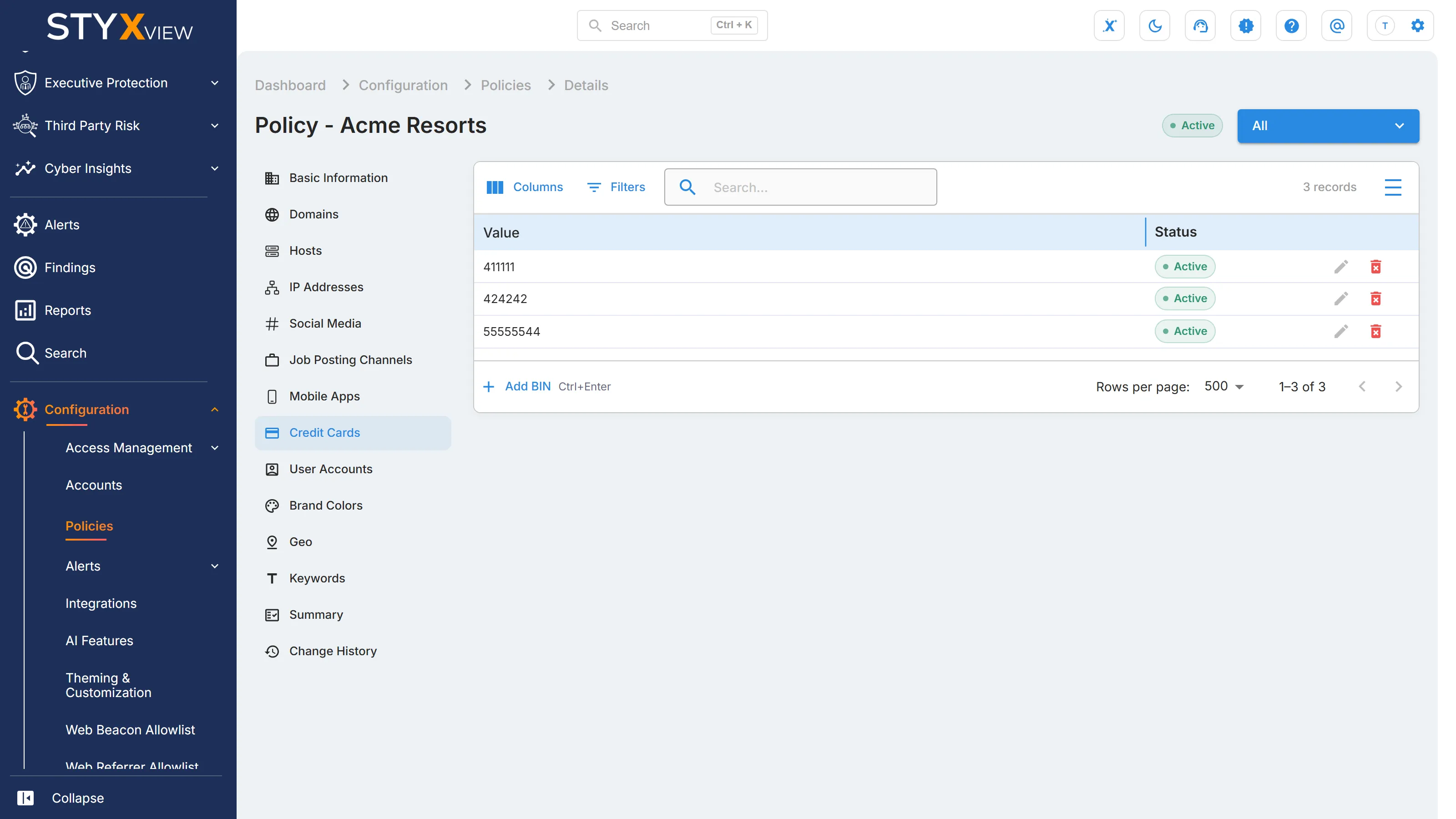Open Findings in sidebar
Viewport: 1456px width, 819px height.
70,268
